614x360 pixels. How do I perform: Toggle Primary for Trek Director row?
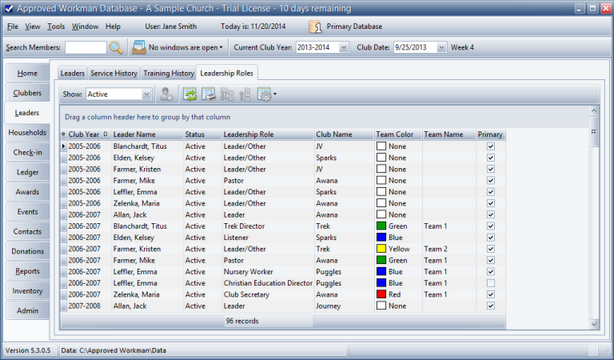[491, 226]
